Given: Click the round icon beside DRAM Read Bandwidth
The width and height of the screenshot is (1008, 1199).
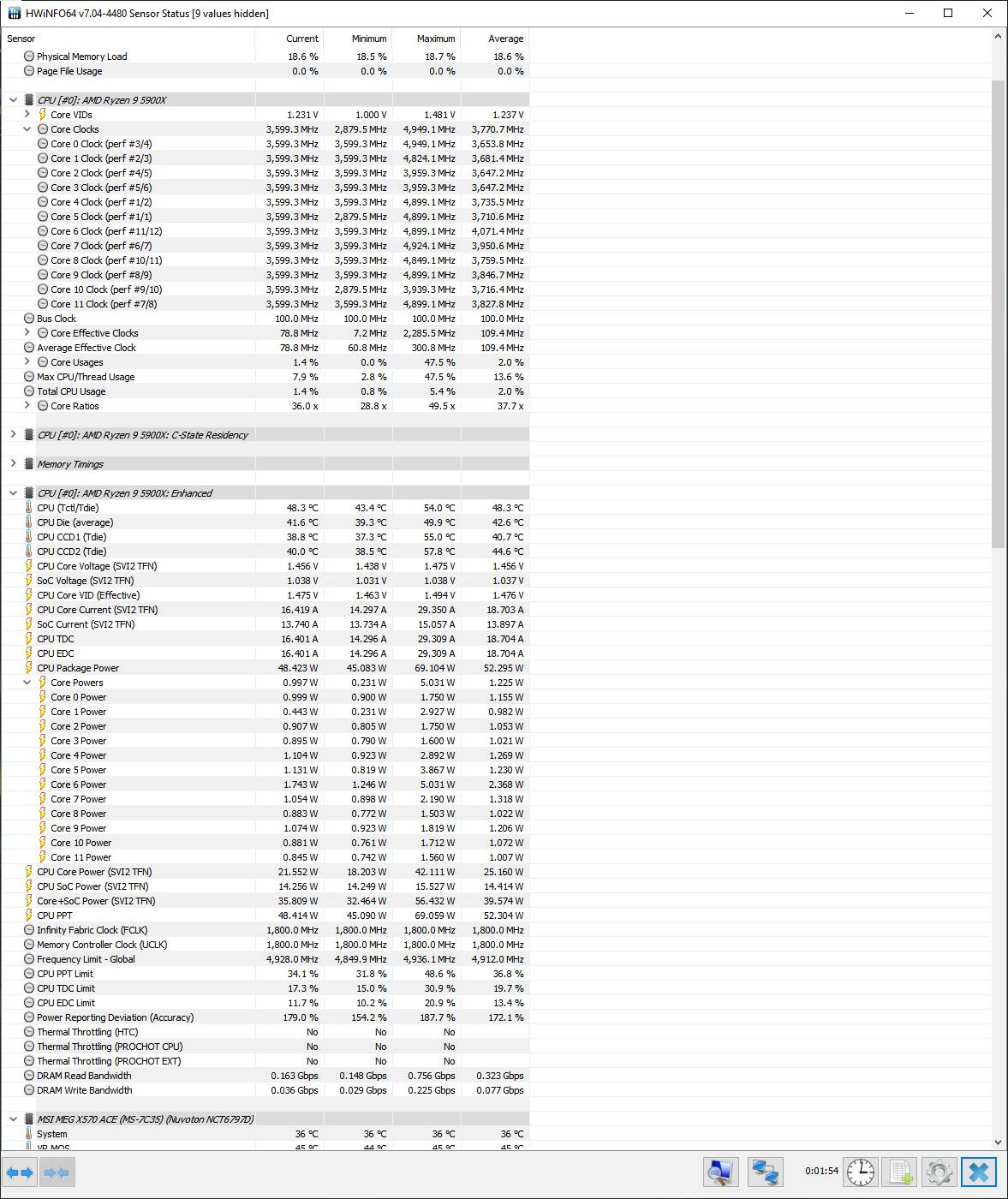Looking at the screenshot, I should [x=29, y=1076].
